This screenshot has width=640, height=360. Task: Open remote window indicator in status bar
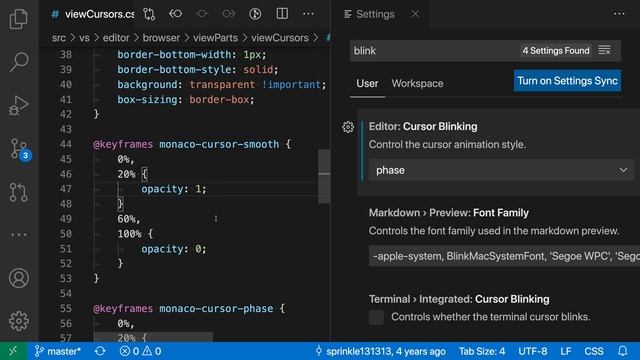(13, 351)
